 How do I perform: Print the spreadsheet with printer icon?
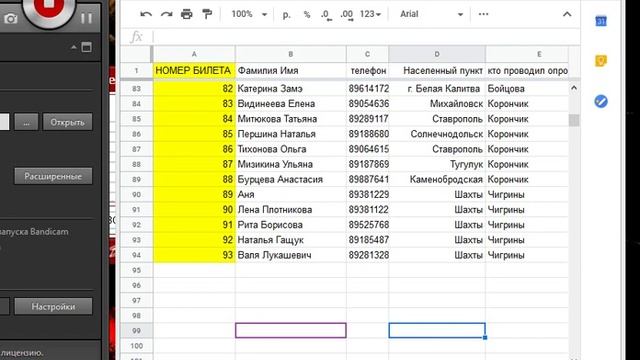coord(187,14)
